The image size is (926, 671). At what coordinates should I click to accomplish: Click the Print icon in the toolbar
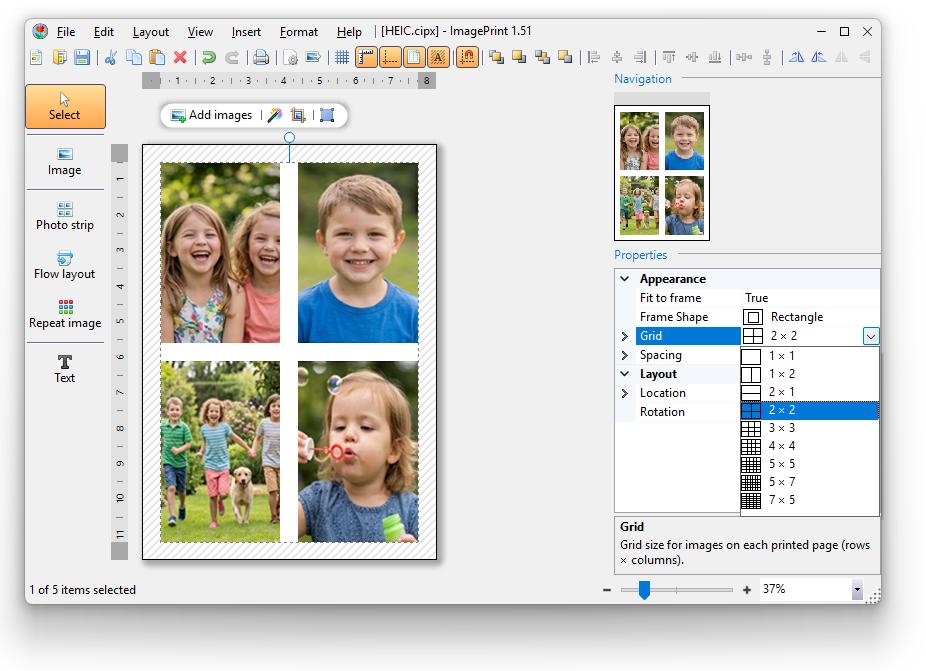click(261, 57)
